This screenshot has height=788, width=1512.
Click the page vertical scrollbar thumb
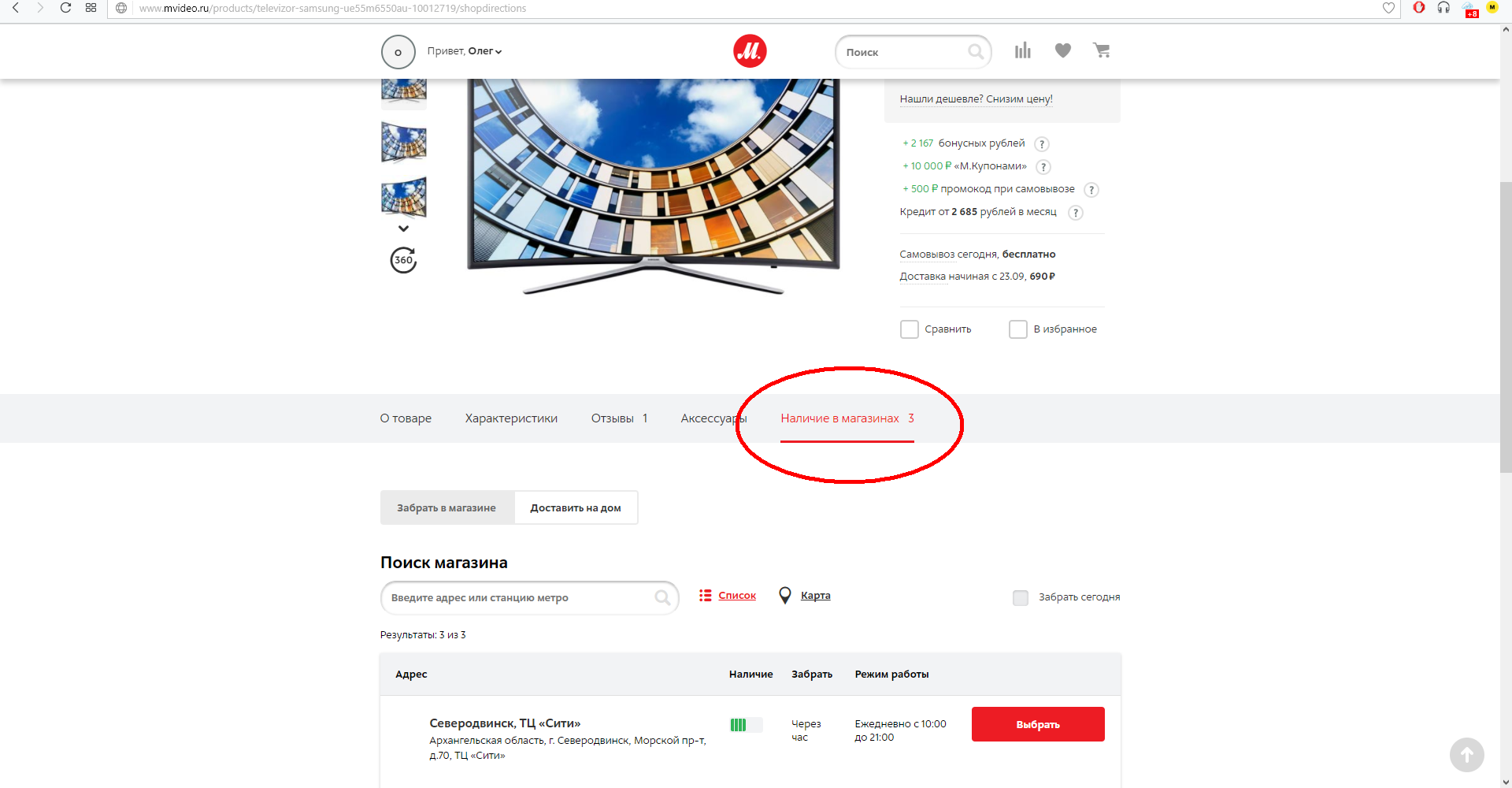tap(1506, 327)
